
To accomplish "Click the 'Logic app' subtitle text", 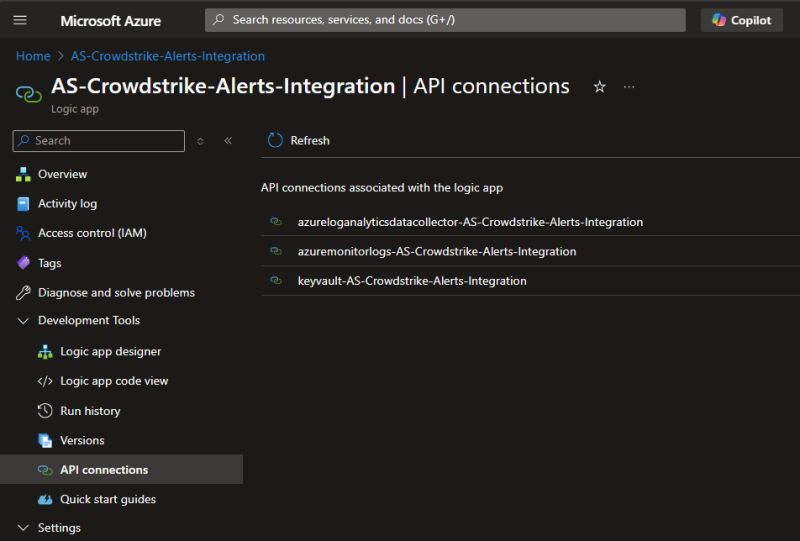I will (75, 109).
